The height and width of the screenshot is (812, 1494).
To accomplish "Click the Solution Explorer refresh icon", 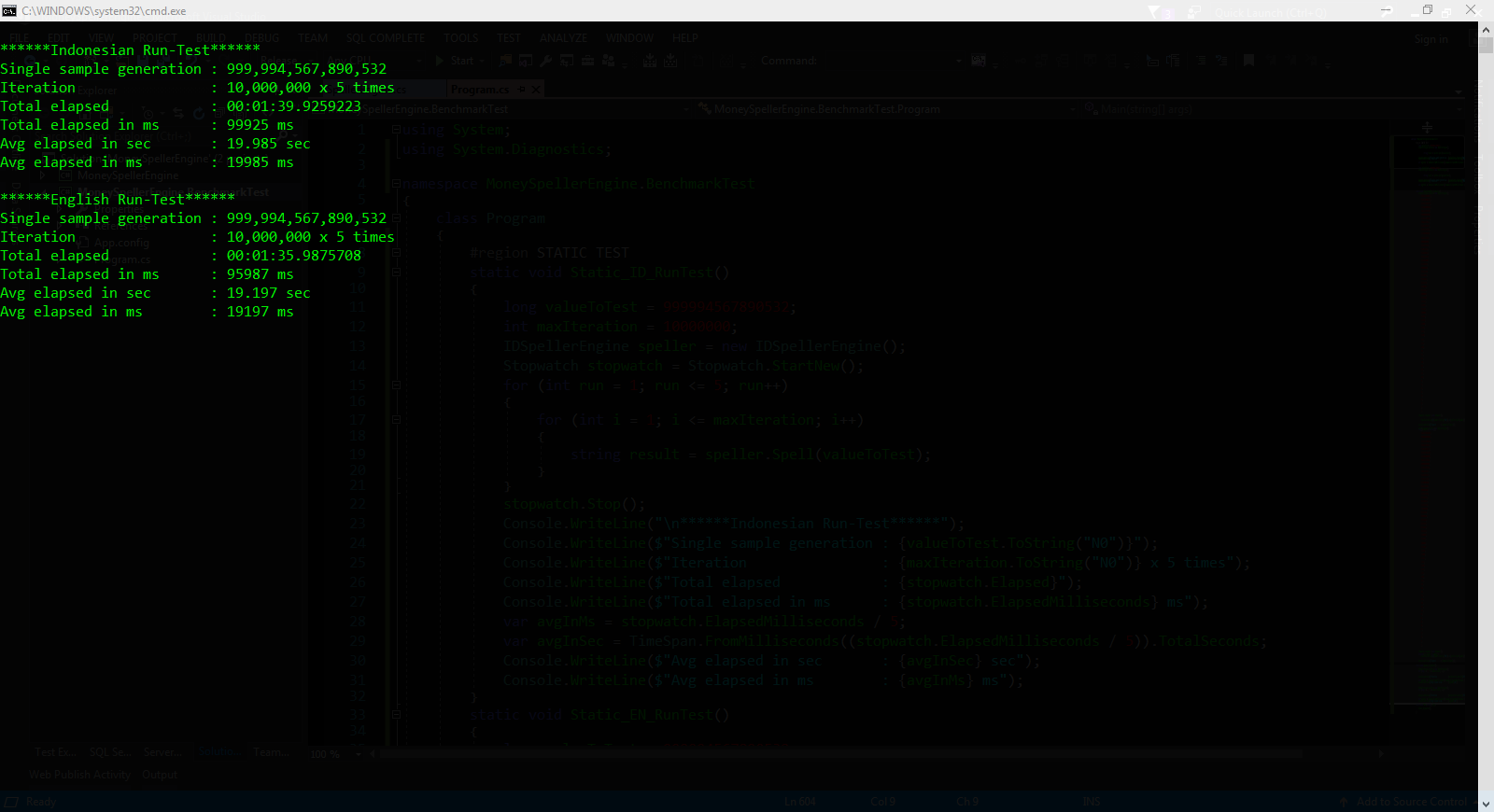I will pyautogui.click(x=199, y=113).
